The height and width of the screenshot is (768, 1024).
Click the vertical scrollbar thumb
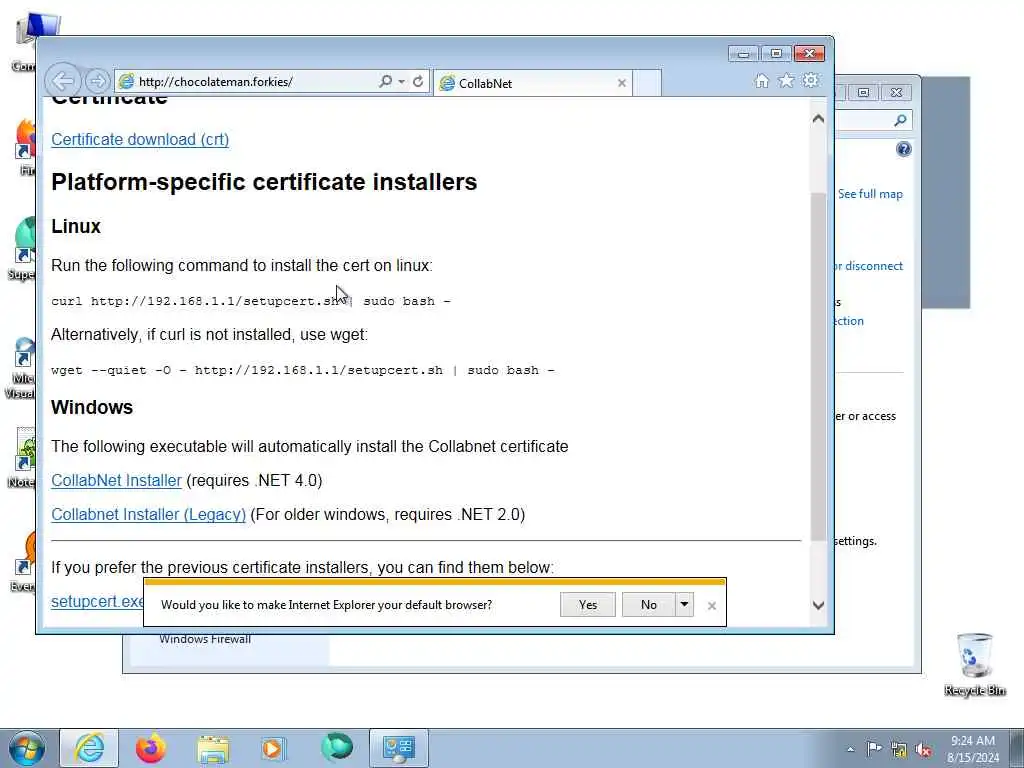tap(818, 367)
